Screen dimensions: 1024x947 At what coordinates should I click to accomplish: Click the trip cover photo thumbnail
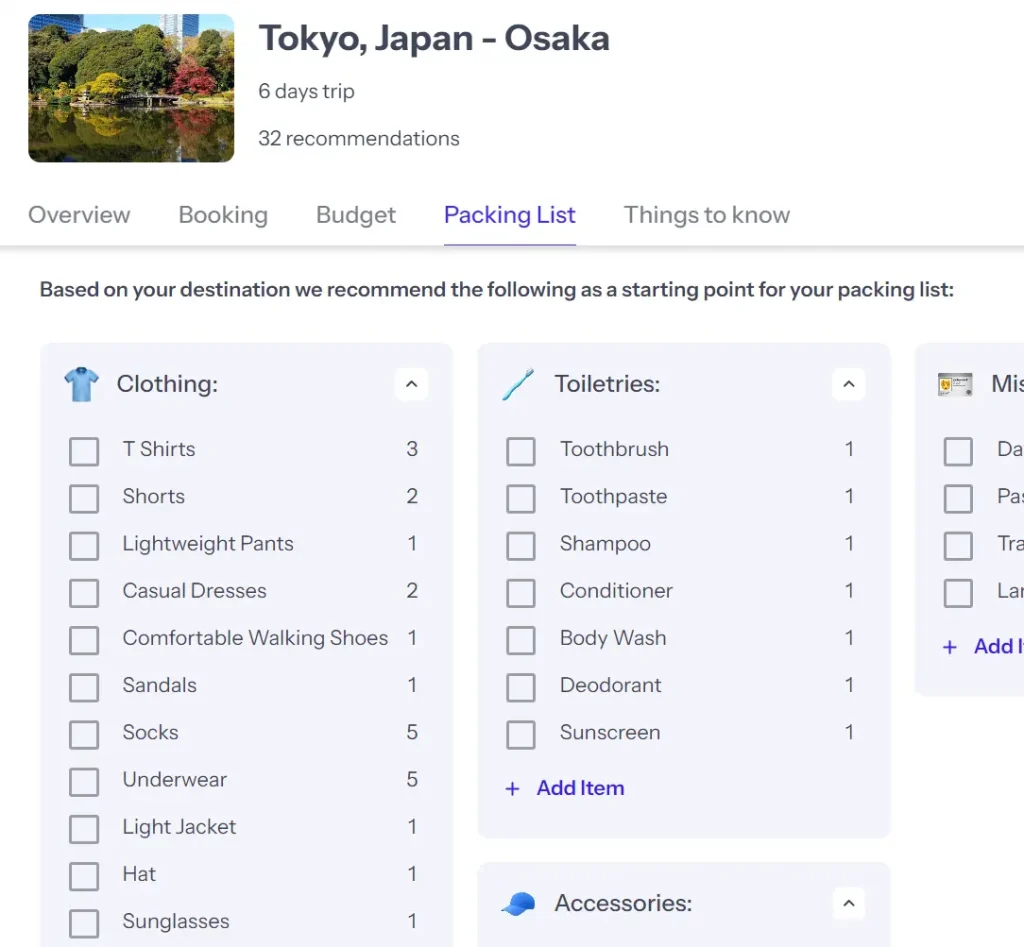tap(131, 87)
